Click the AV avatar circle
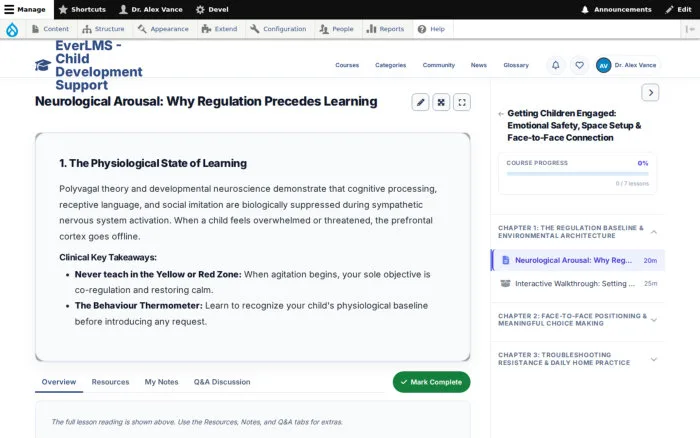The width and height of the screenshot is (700, 438). [604, 65]
